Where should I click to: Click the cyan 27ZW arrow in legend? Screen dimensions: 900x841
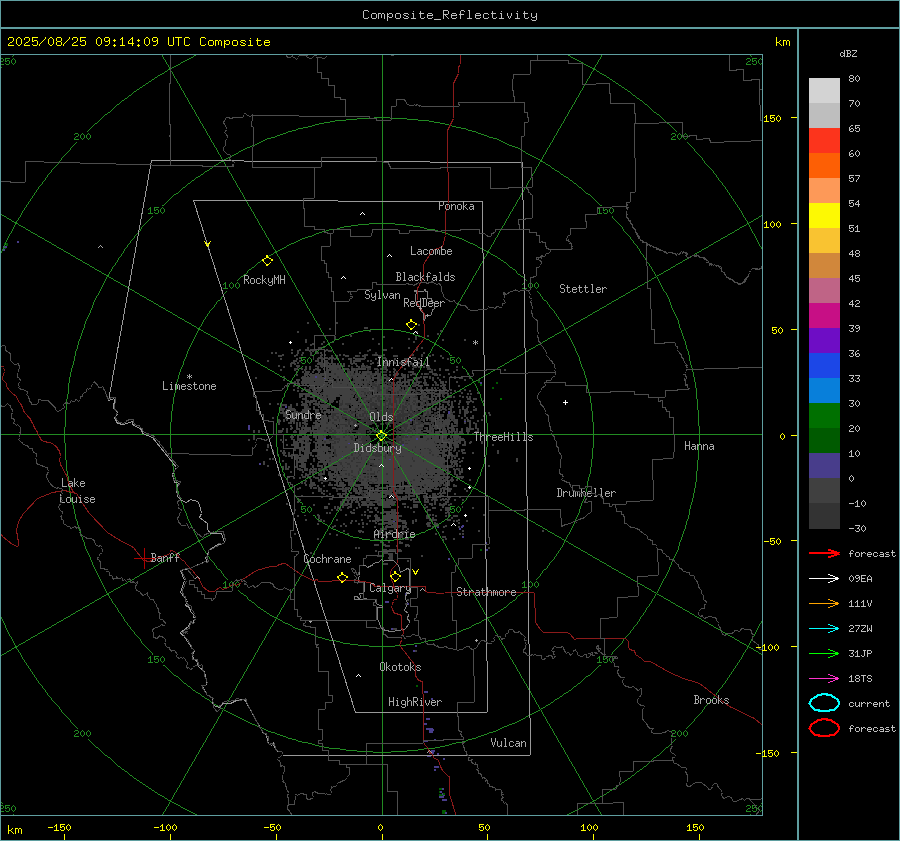pyautogui.click(x=824, y=629)
